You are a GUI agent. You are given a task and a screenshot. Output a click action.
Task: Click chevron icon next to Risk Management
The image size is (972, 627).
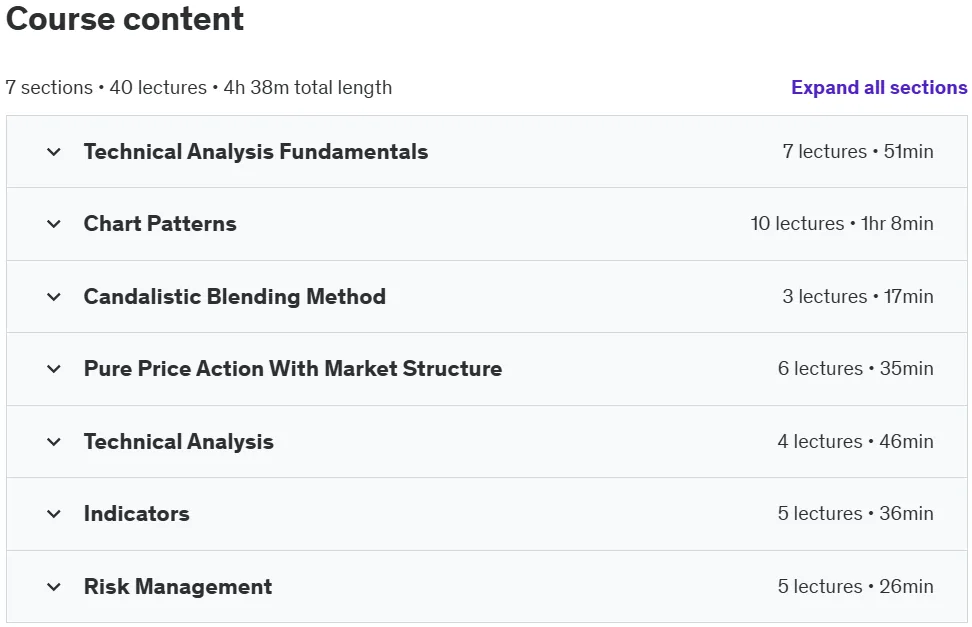pos(54,587)
